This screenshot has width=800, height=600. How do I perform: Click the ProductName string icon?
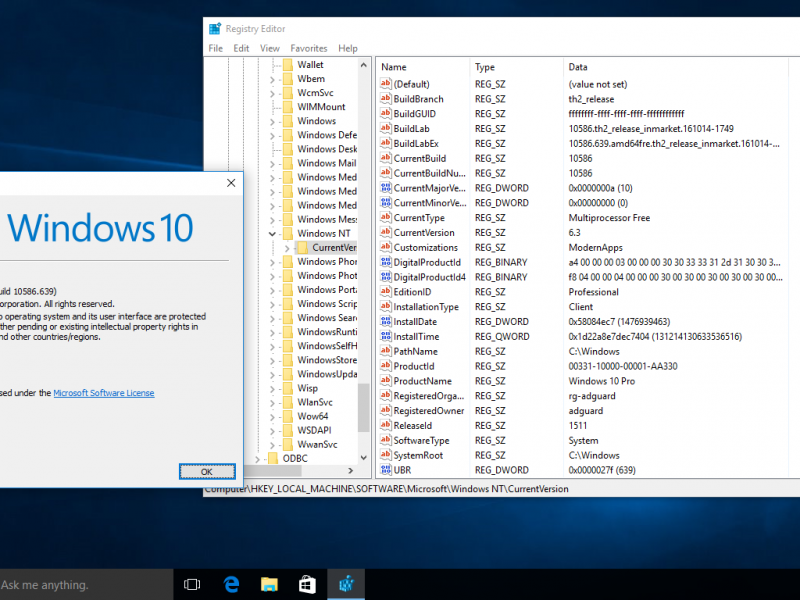[x=386, y=381]
